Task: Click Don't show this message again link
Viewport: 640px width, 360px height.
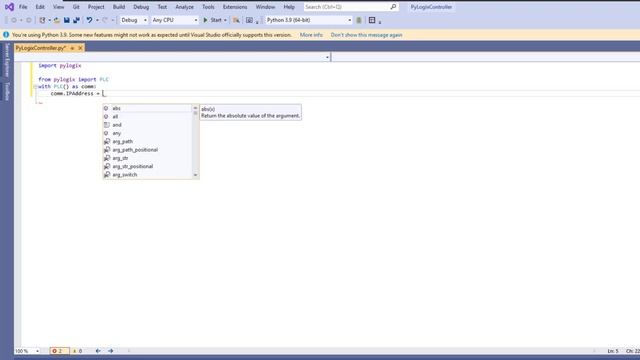Action: [x=367, y=35]
